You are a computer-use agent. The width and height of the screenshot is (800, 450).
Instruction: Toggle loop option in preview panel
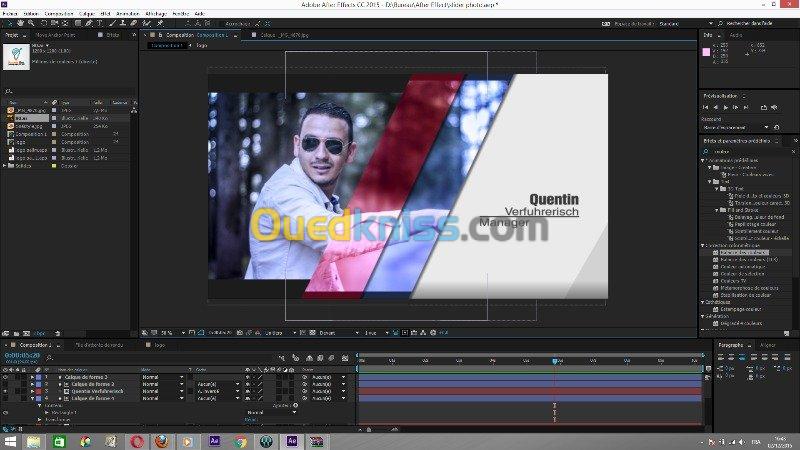point(764,107)
